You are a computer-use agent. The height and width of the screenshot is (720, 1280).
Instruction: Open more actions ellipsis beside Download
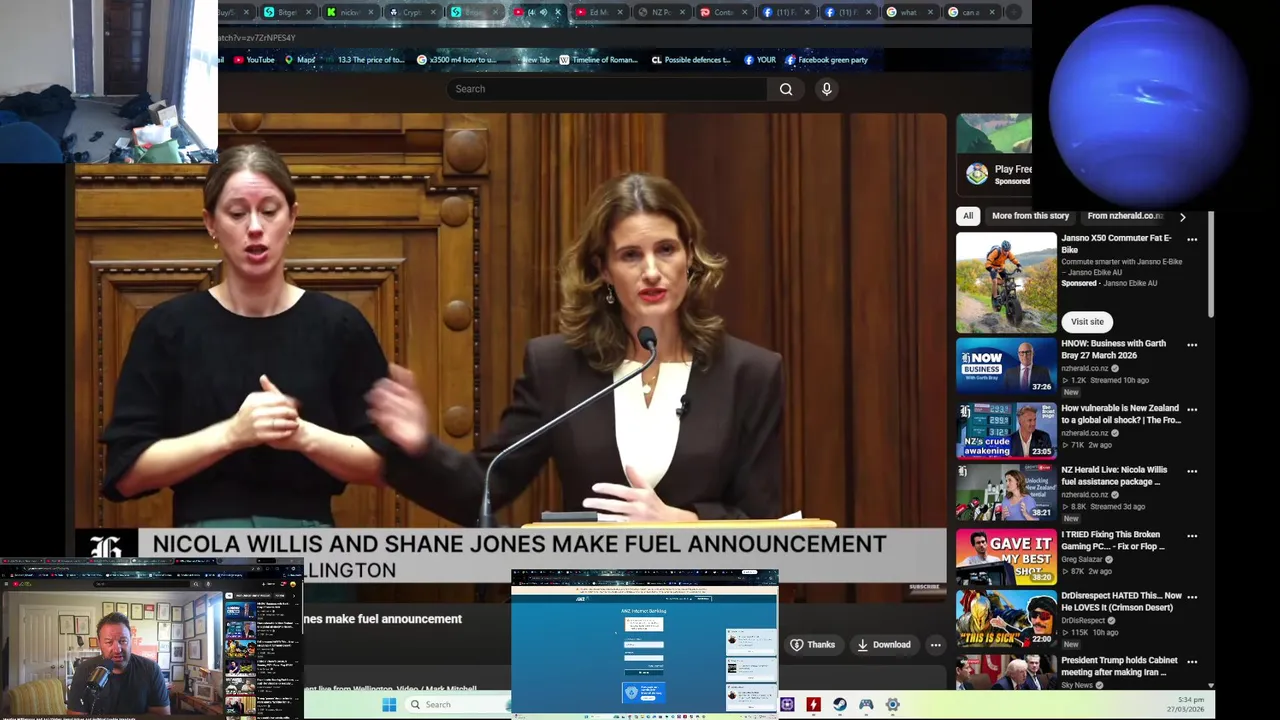[936, 645]
